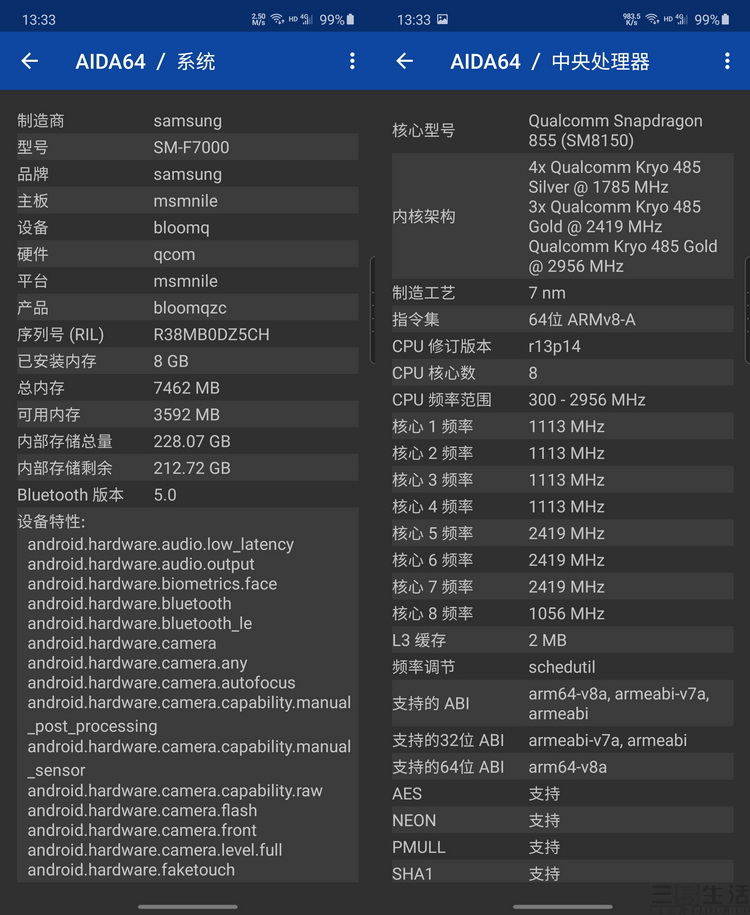The image size is (750, 915).
Task: Select 支持的 ABI row label
Action: [431, 704]
